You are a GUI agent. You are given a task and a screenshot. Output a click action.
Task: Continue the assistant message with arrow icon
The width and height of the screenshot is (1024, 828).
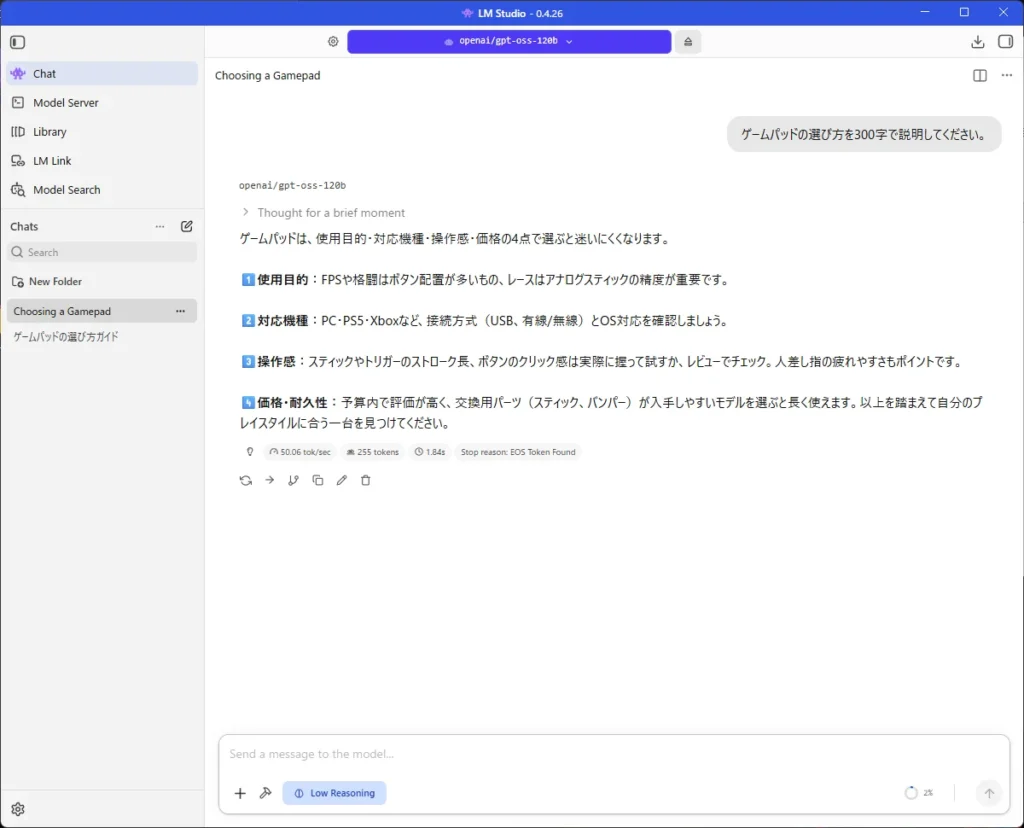point(270,481)
